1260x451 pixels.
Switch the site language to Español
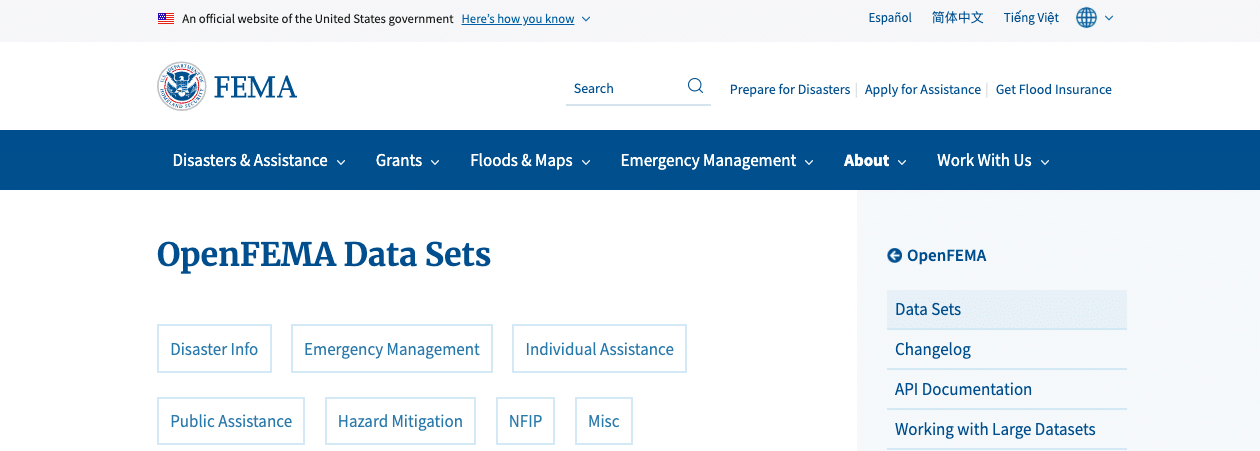[x=890, y=18]
